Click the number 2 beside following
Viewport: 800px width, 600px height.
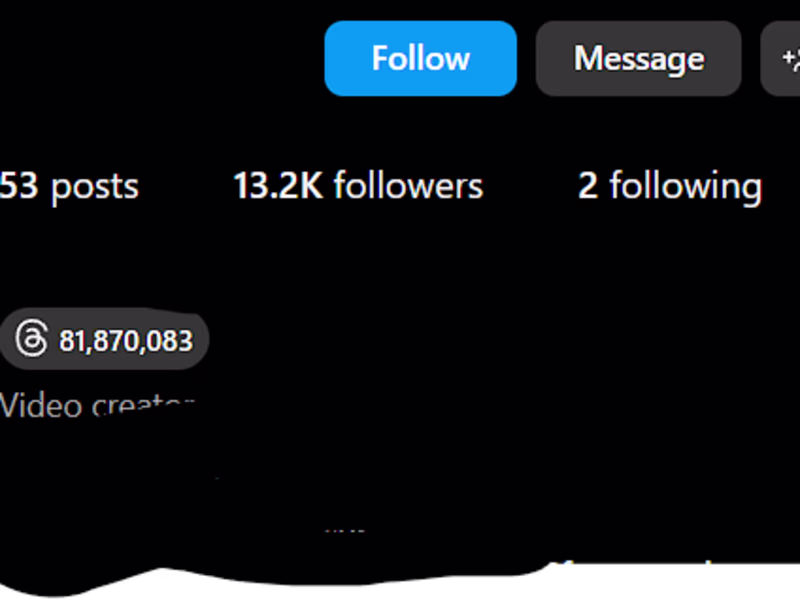(588, 186)
